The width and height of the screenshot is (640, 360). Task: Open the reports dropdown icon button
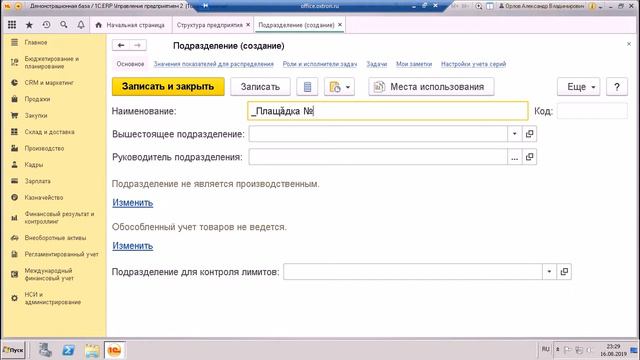tap(339, 87)
